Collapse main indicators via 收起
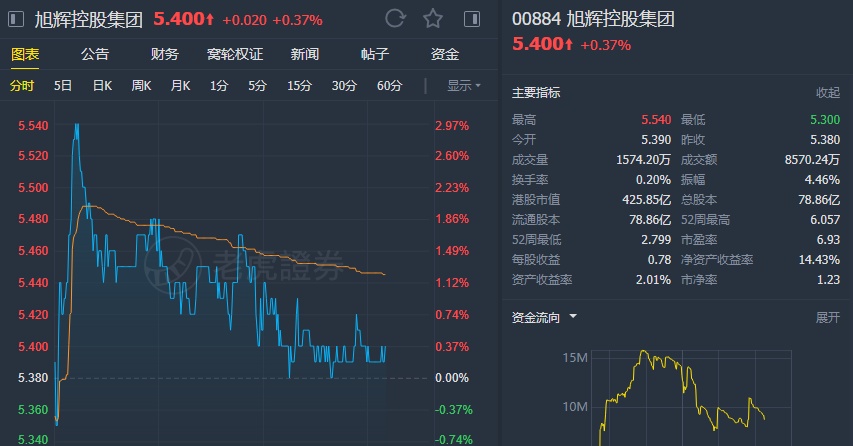This screenshot has width=853, height=446. coord(828,93)
